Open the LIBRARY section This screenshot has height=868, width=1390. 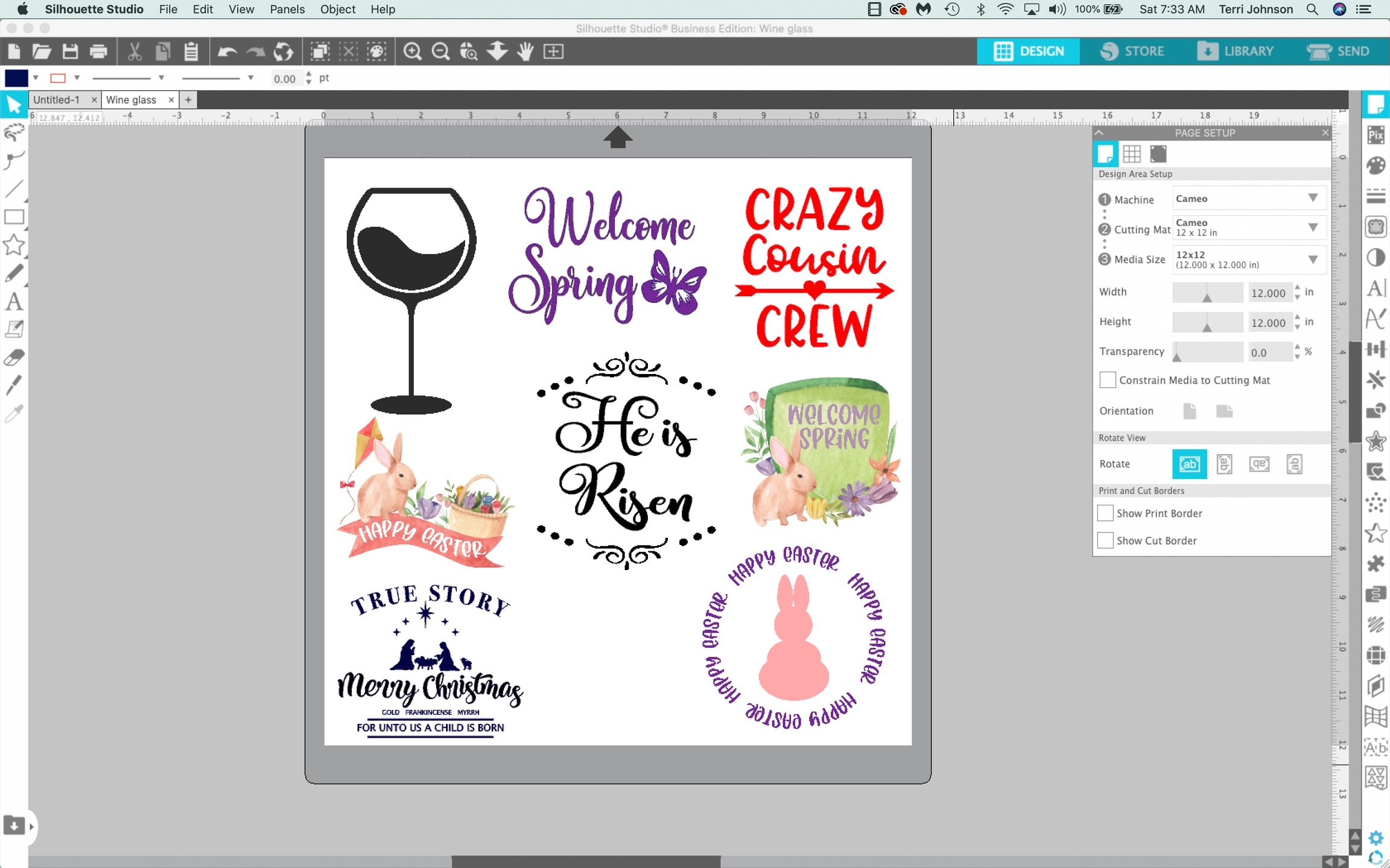pos(1236,51)
